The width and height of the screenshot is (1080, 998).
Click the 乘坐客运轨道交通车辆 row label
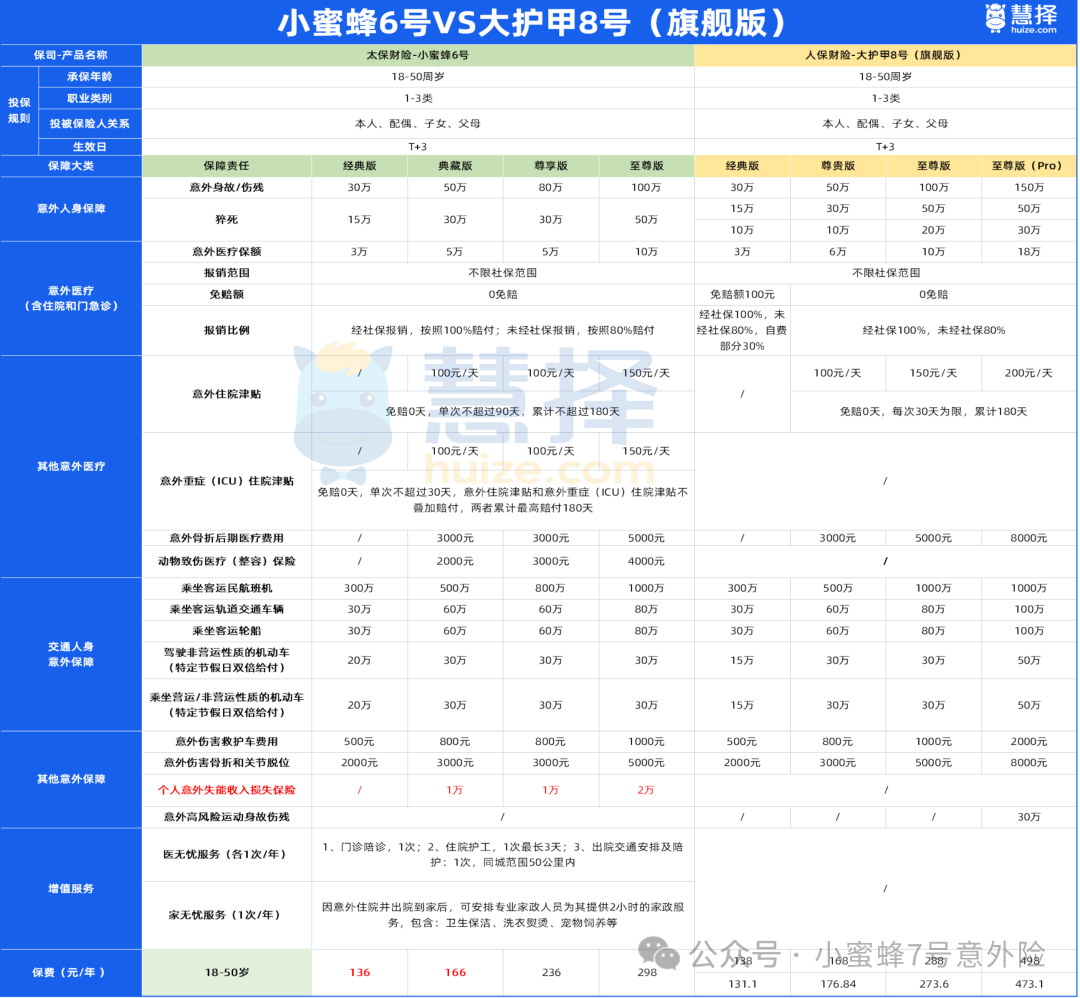tap(227, 610)
